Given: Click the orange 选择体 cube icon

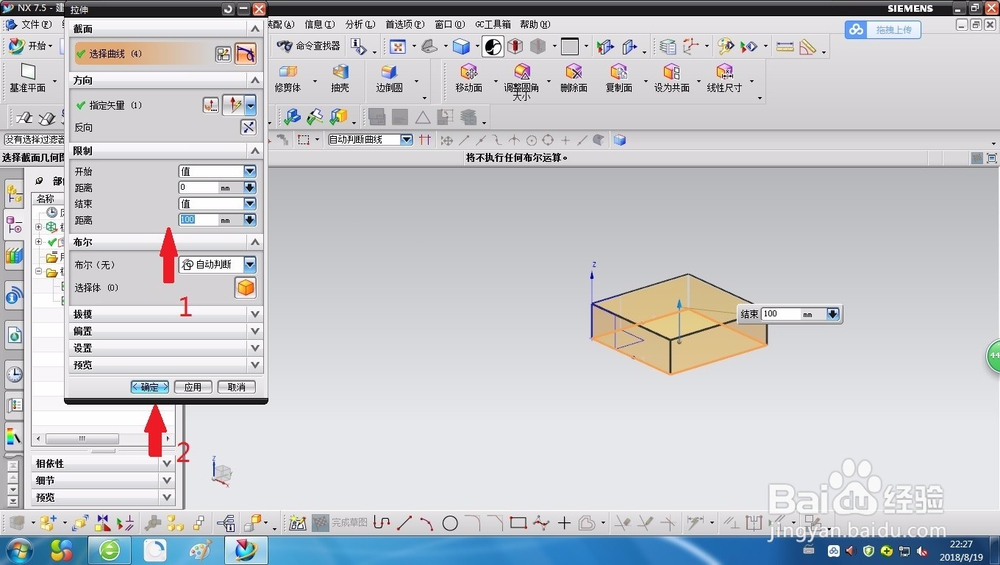Looking at the screenshot, I should pyautogui.click(x=246, y=288).
